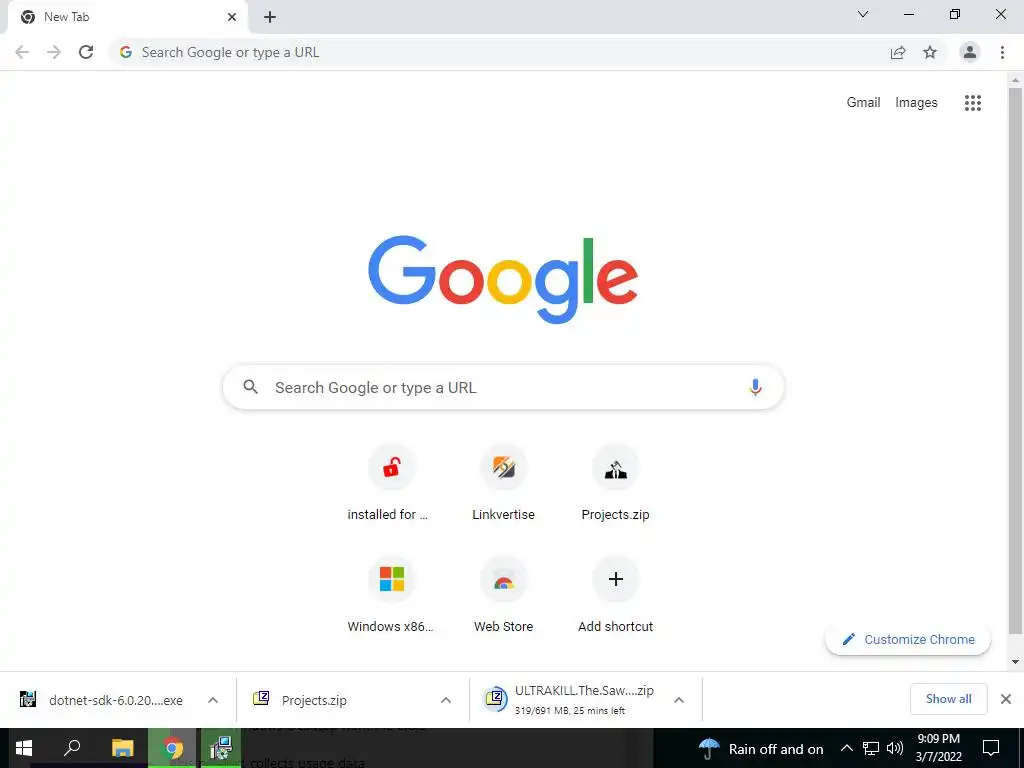Bookmark this tab with the star icon
Image resolution: width=1024 pixels, height=768 pixels.
pyautogui.click(x=930, y=52)
